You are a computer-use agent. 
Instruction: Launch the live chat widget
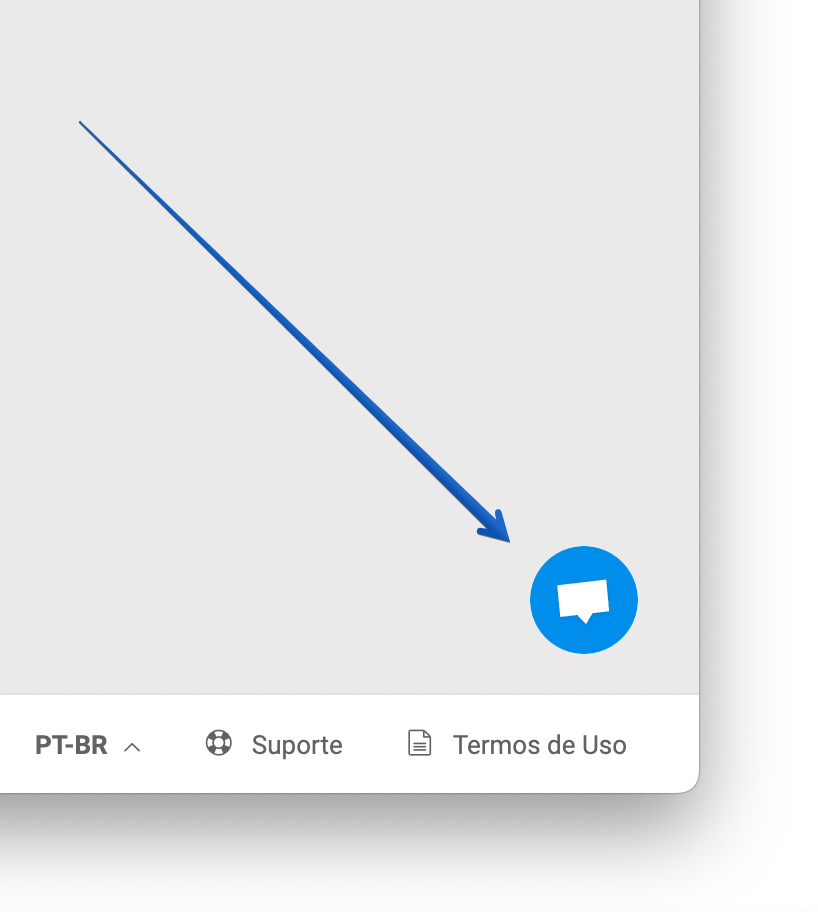point(584,600)
